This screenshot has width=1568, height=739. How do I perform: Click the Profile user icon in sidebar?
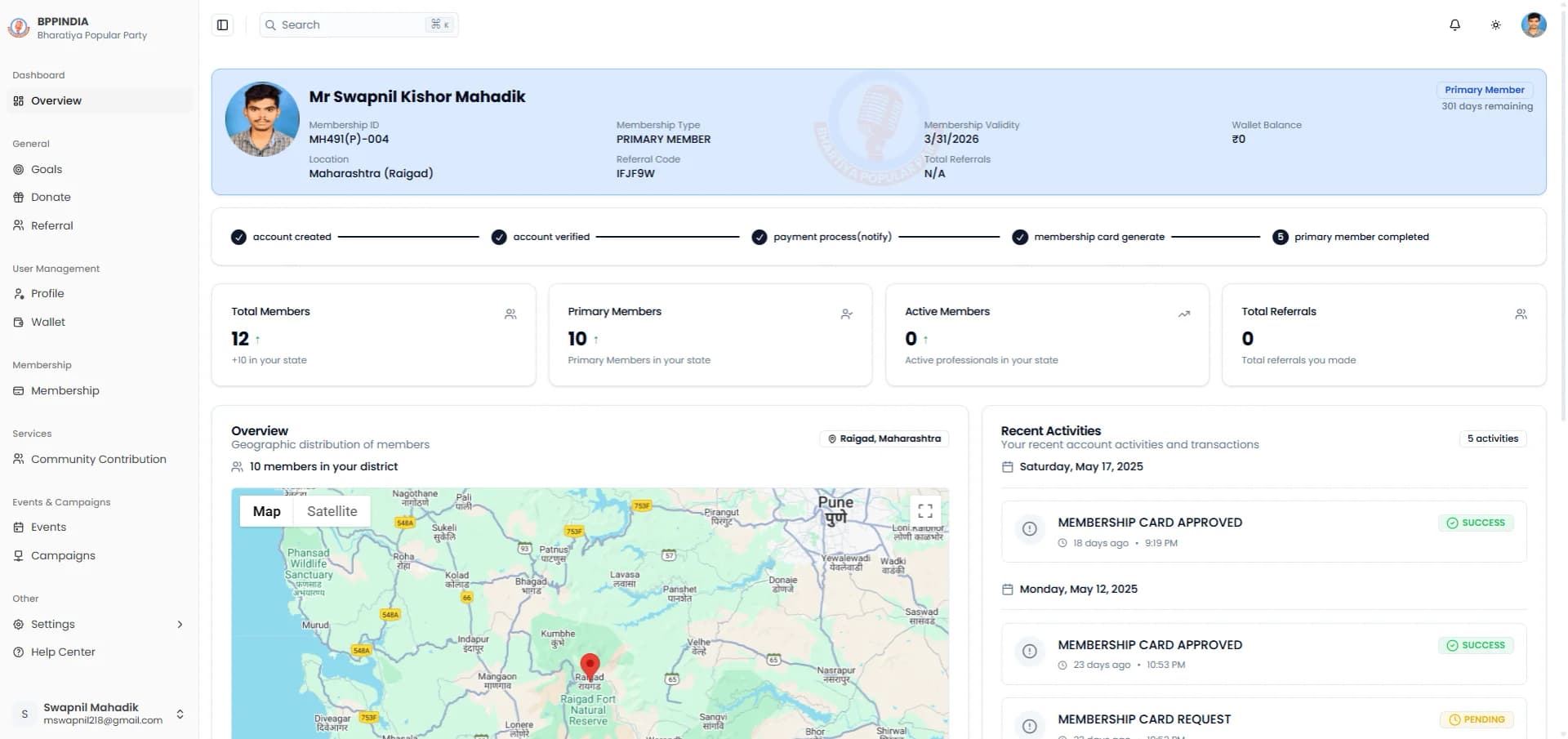19,294
